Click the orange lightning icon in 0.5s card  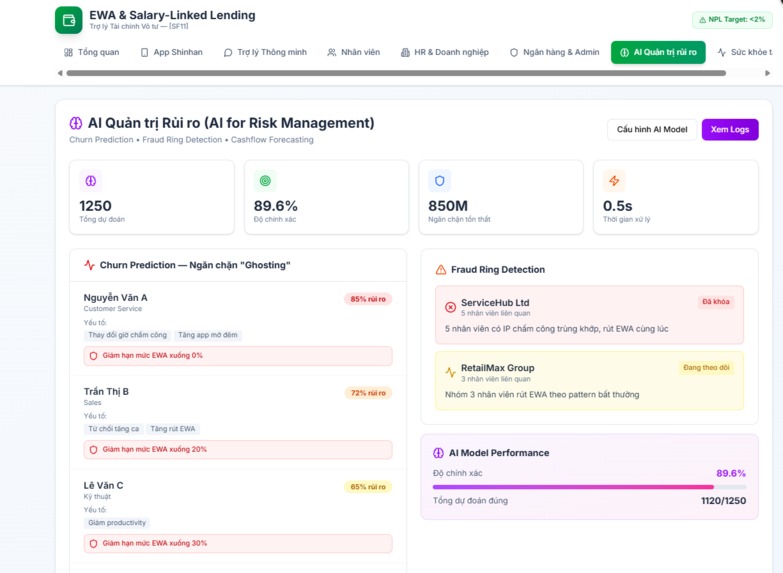614,181
